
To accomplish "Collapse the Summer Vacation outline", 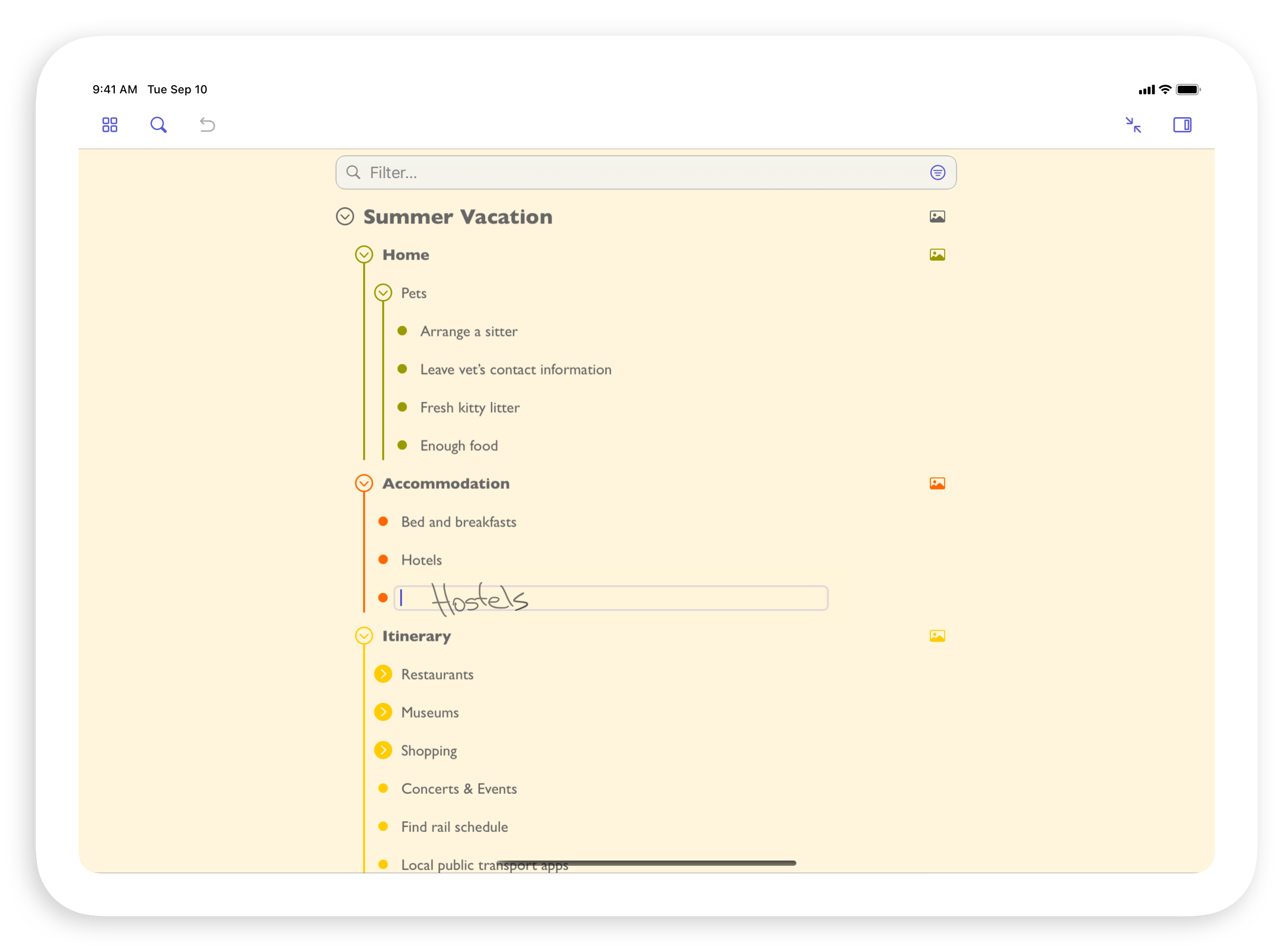I will click(x=345, y=217).
